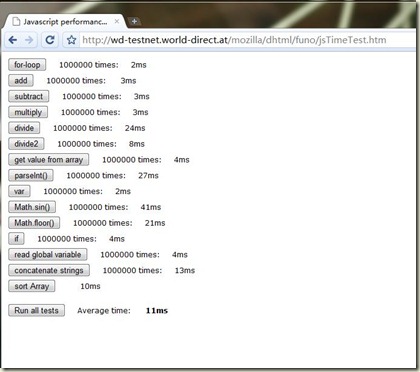The width and height of the screenshot is (420, 372).
Task: Run the sort Array test
Action: pyautogui.click(x=32, y=286)
